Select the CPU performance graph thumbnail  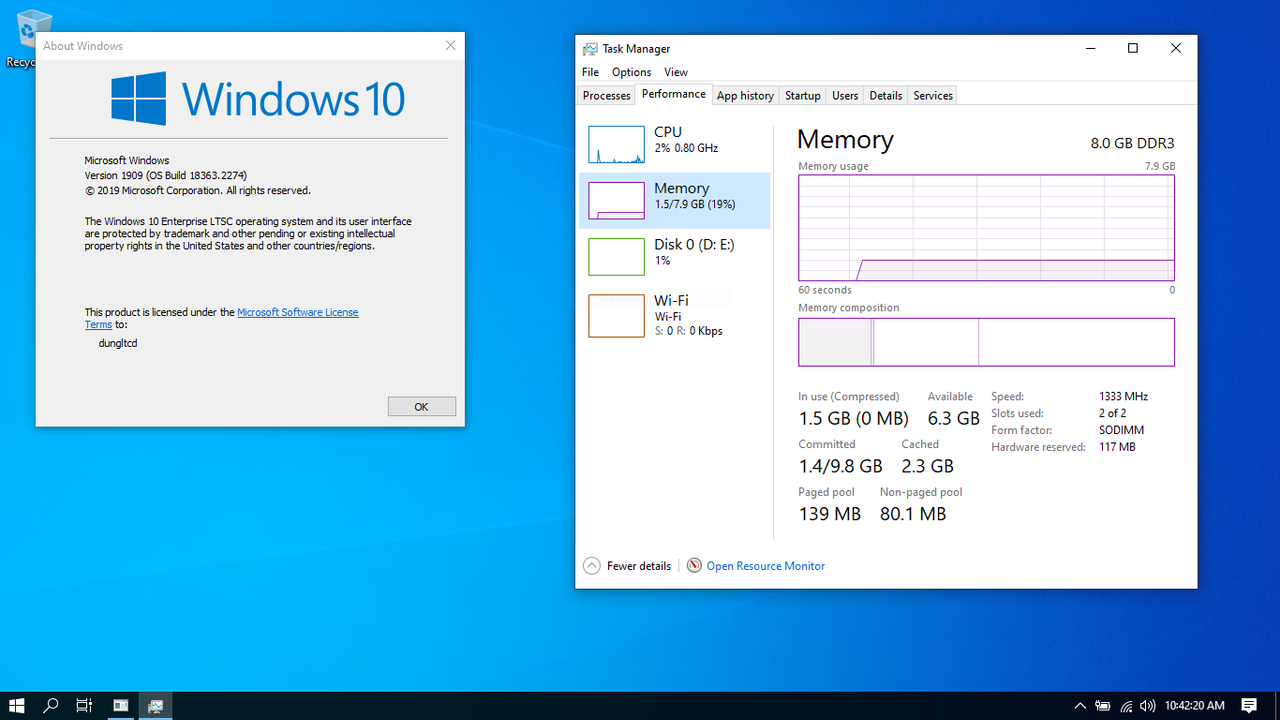point(616,144)
